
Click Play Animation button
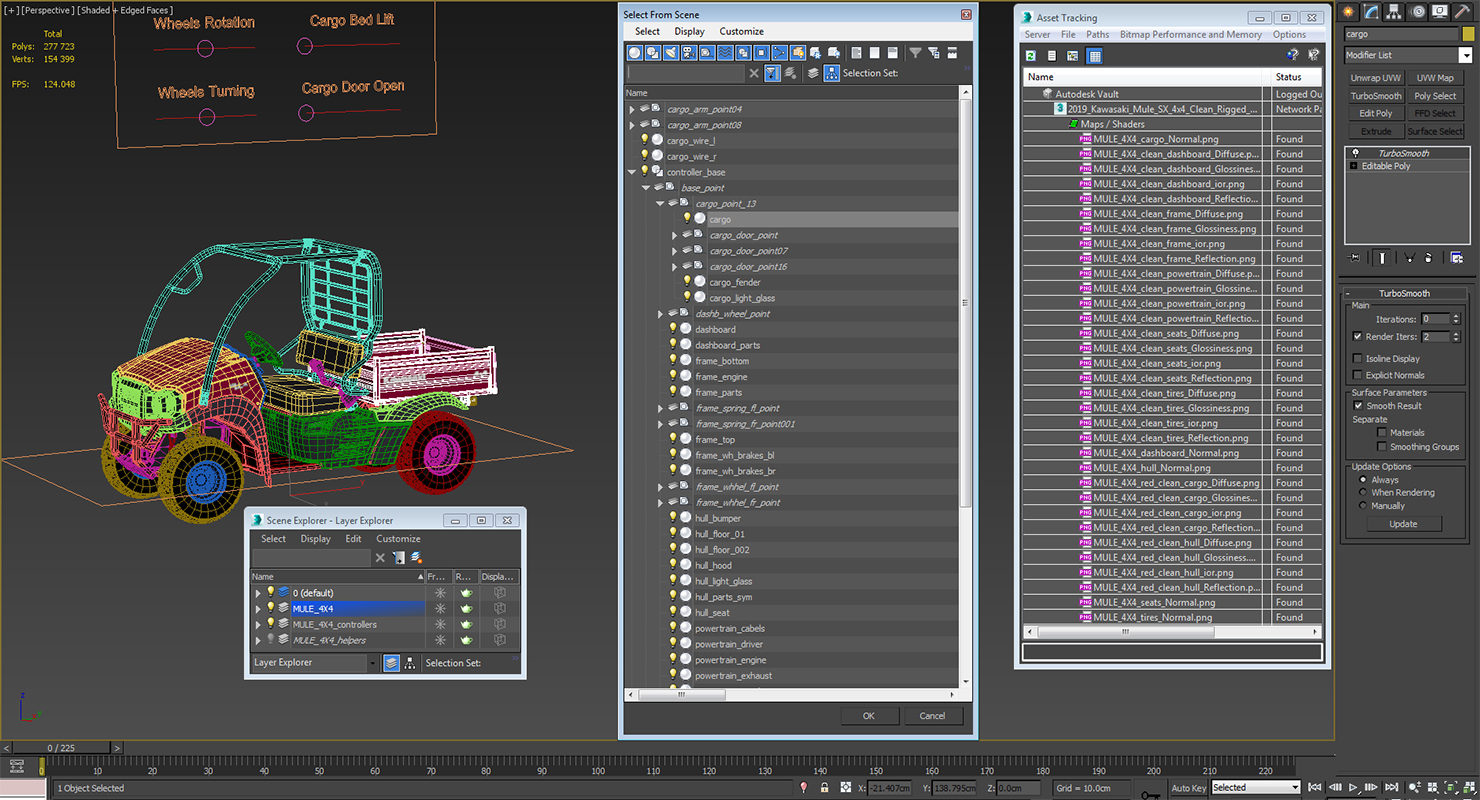1353,787
